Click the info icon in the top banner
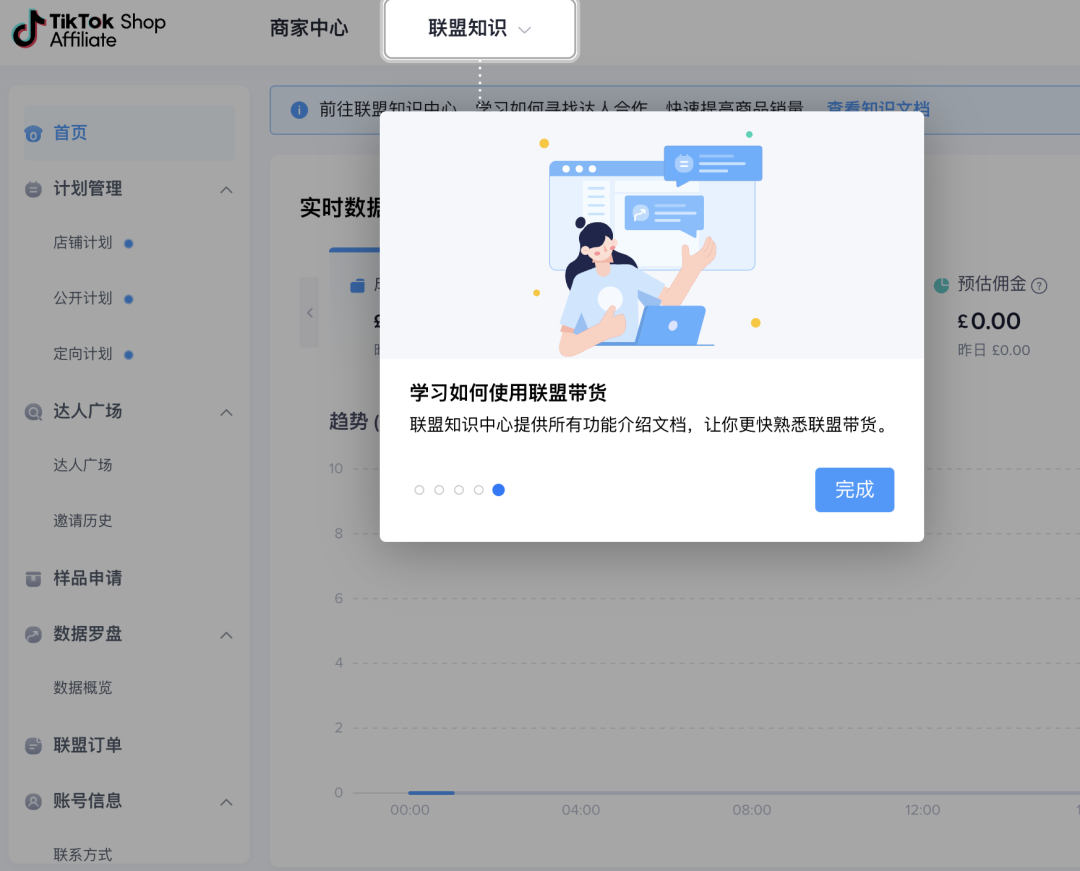The height and width of the screenshot is (871, 1080). pos(299,110)
